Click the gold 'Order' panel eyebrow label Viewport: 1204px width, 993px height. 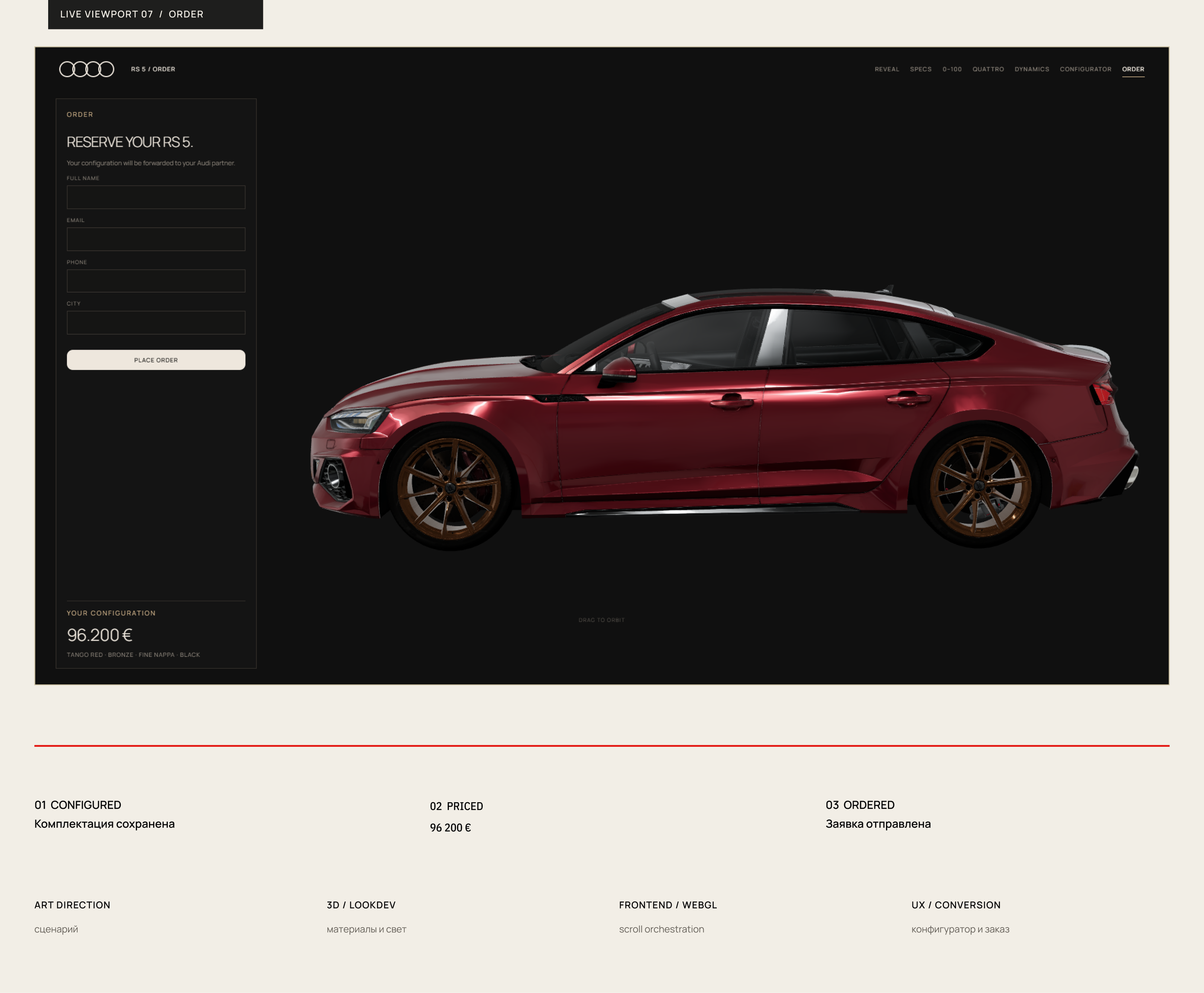tap(79, 114)
